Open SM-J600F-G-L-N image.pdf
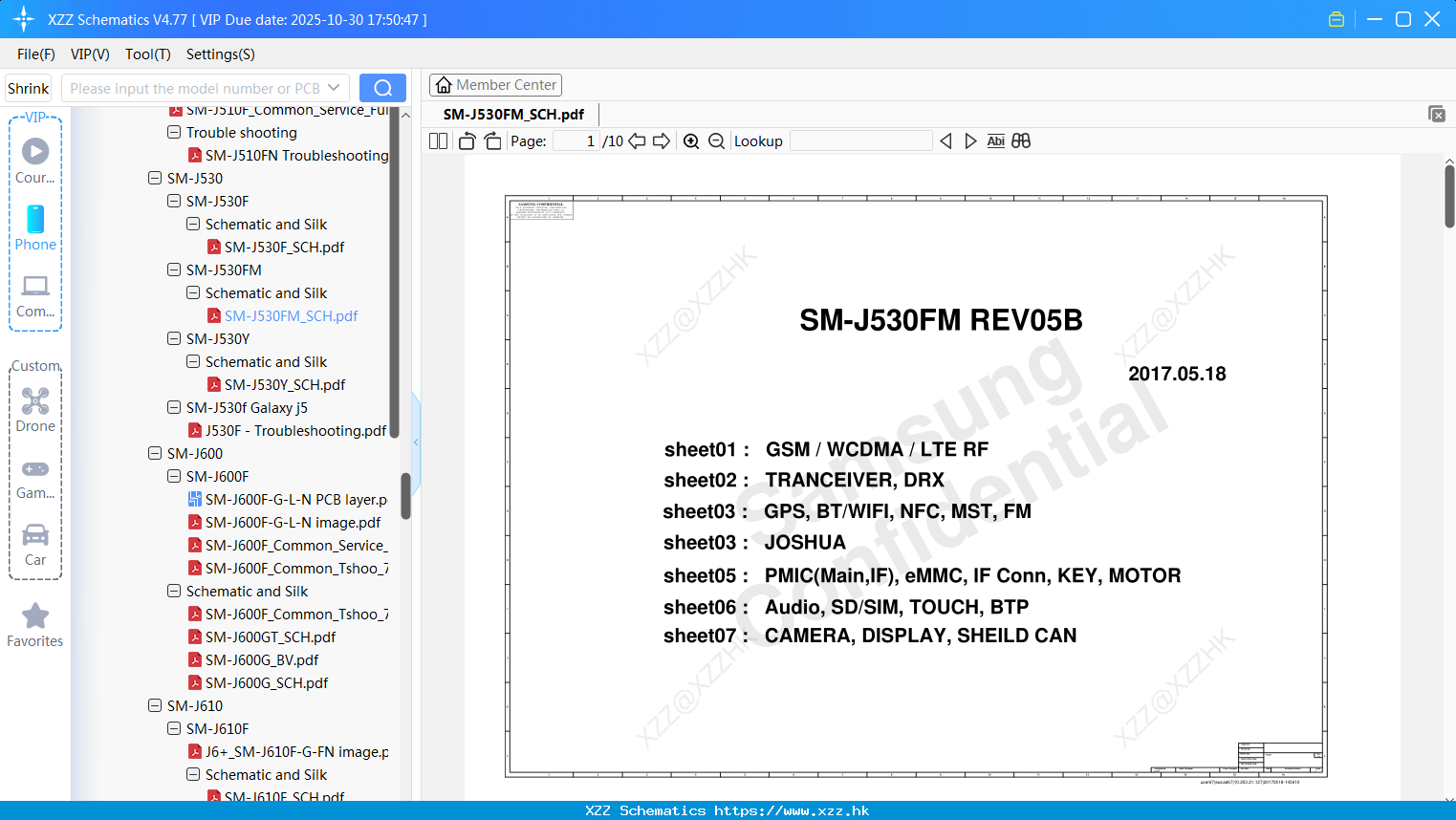This screenshot has width=1456, height=820. tap(285, 522)
